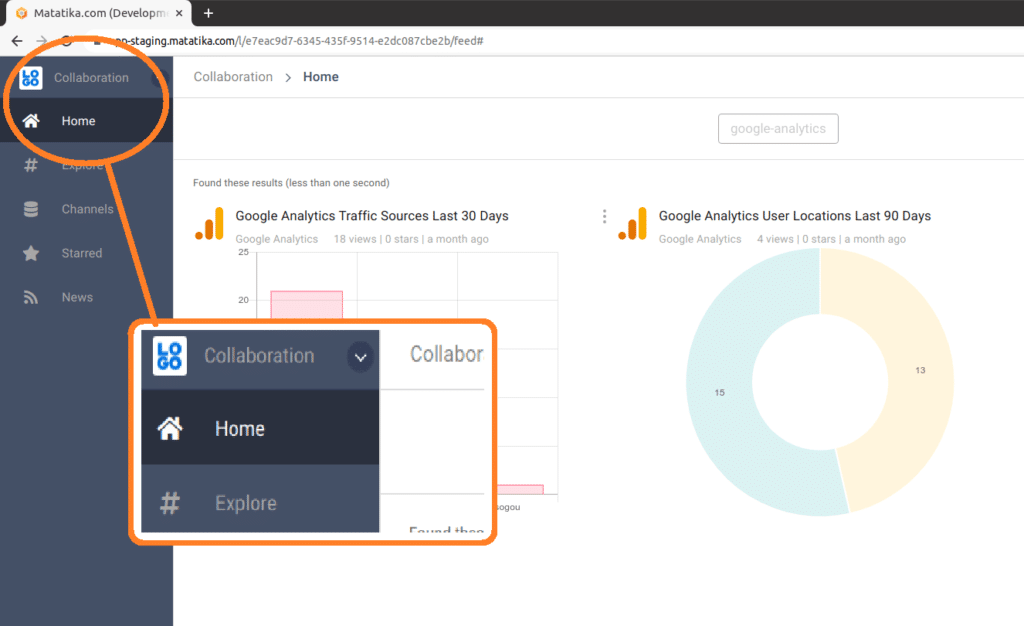This screenshot has height=626, width=1024.
Task: Open Home via its house icon
Action: click(x=31, y=121)
